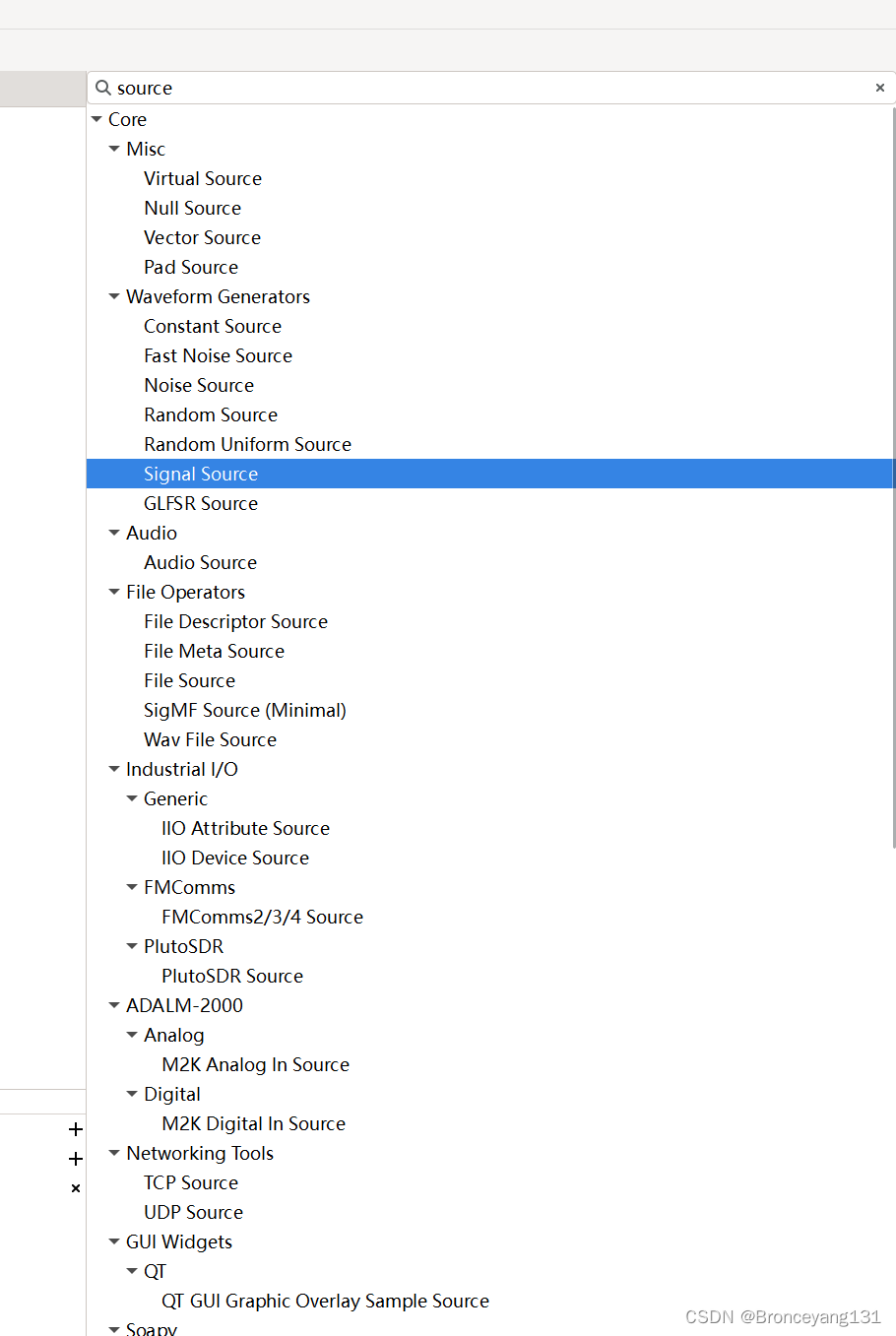Collapse the GUI Widgets group
Image resolution: width=896 pixels, height=1336 pixels.
point(114,1241)
